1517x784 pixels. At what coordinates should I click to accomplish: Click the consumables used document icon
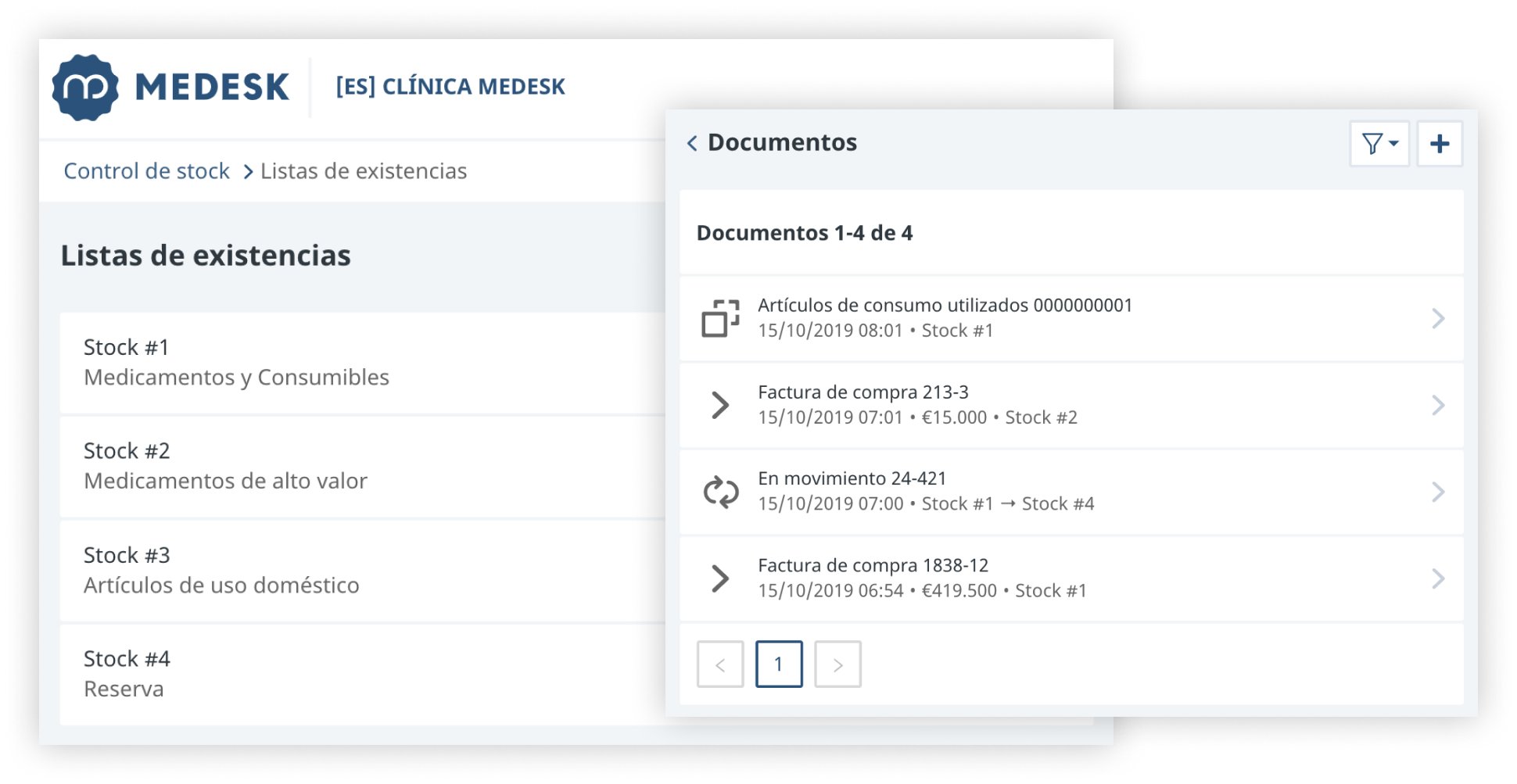coord(720,318)
